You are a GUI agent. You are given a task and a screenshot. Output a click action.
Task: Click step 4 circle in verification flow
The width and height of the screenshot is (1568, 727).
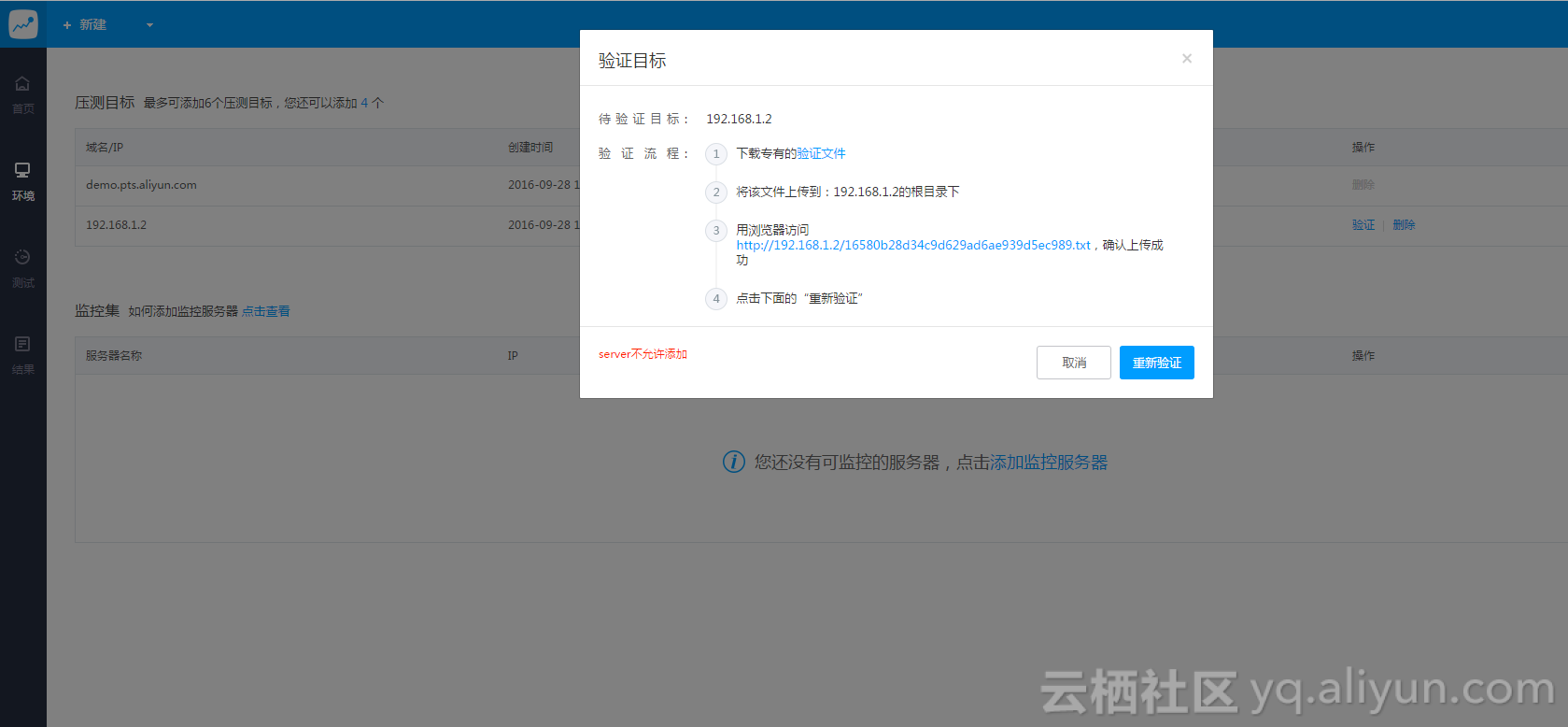pyautogui.click(x=716, y=299)
